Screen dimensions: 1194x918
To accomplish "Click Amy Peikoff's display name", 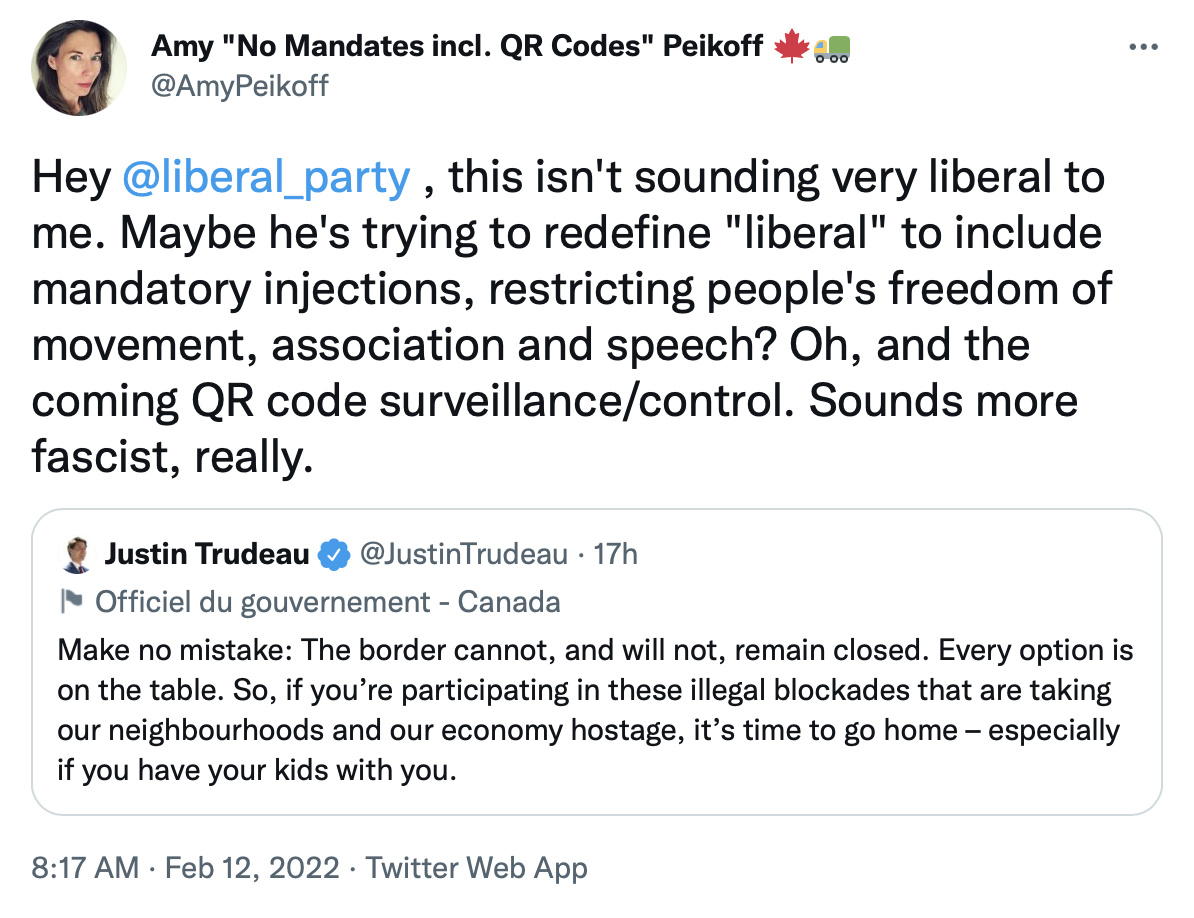I will pyautogui.click(x=457, y=46).
